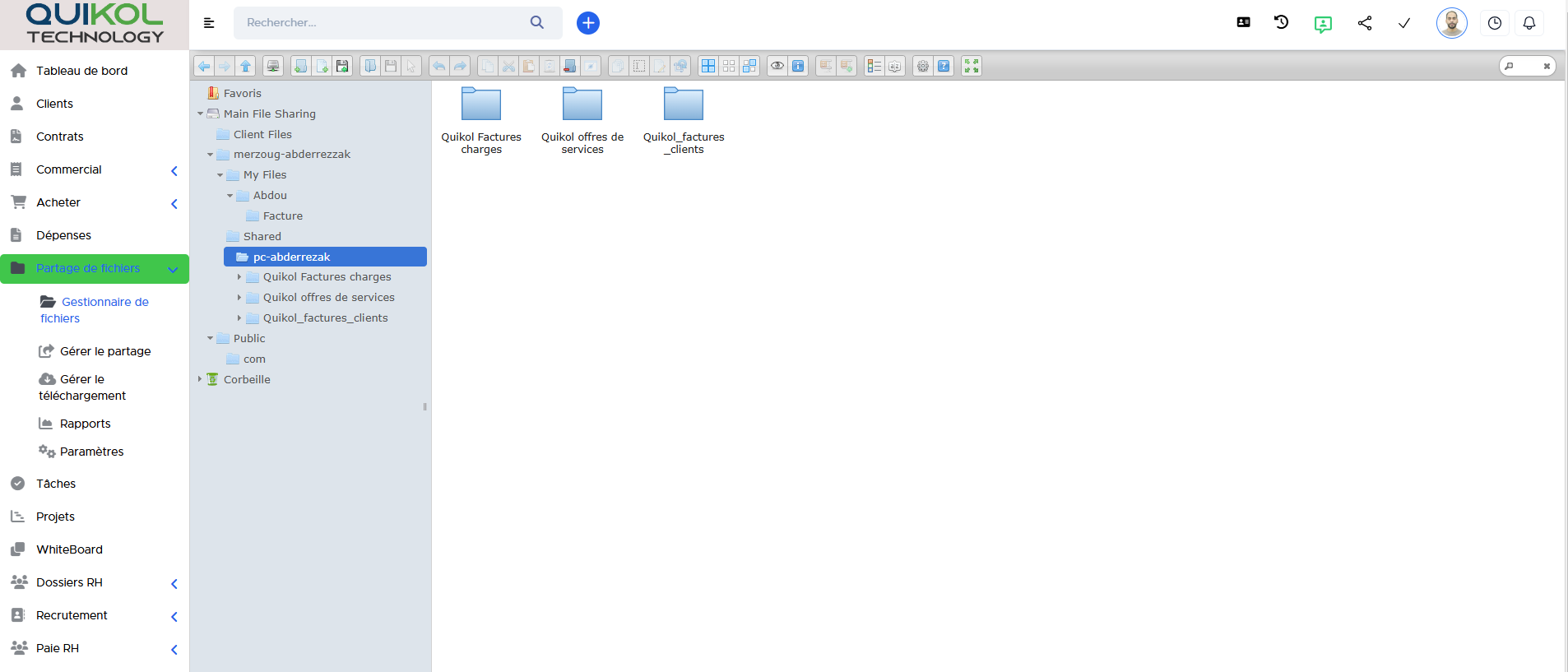The width and height of the screenshot is (1568, 672).
Task: Expand the Quikol Factures charges tree node
Action: [239, 277]
